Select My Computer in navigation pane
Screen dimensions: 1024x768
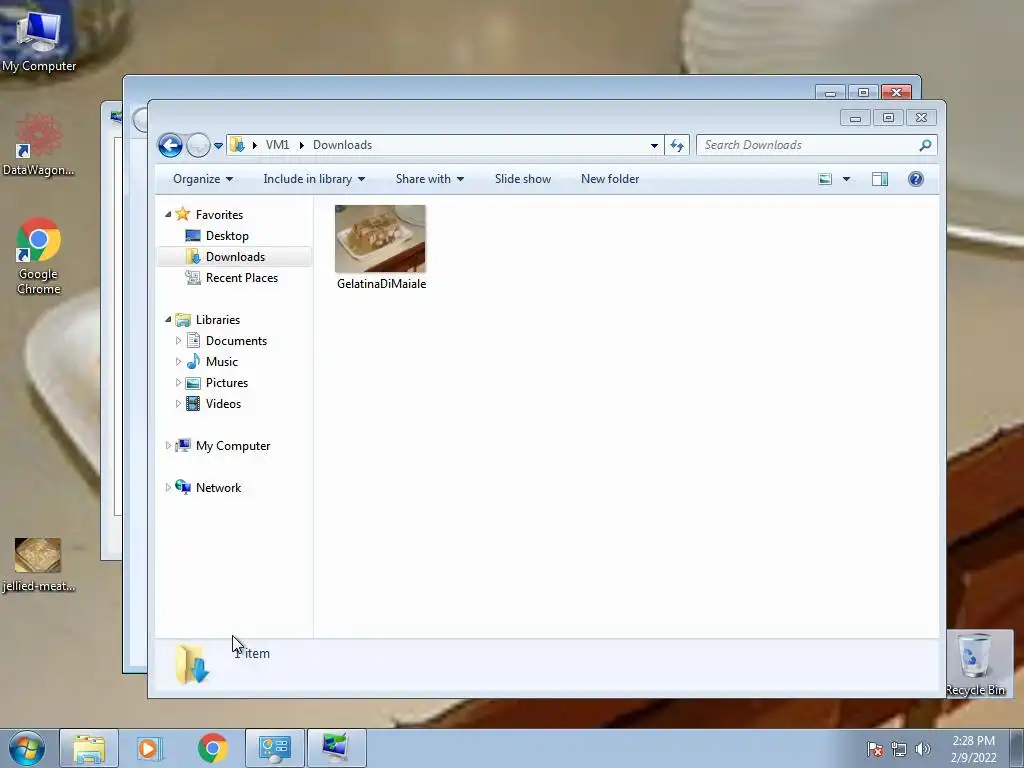233,446
